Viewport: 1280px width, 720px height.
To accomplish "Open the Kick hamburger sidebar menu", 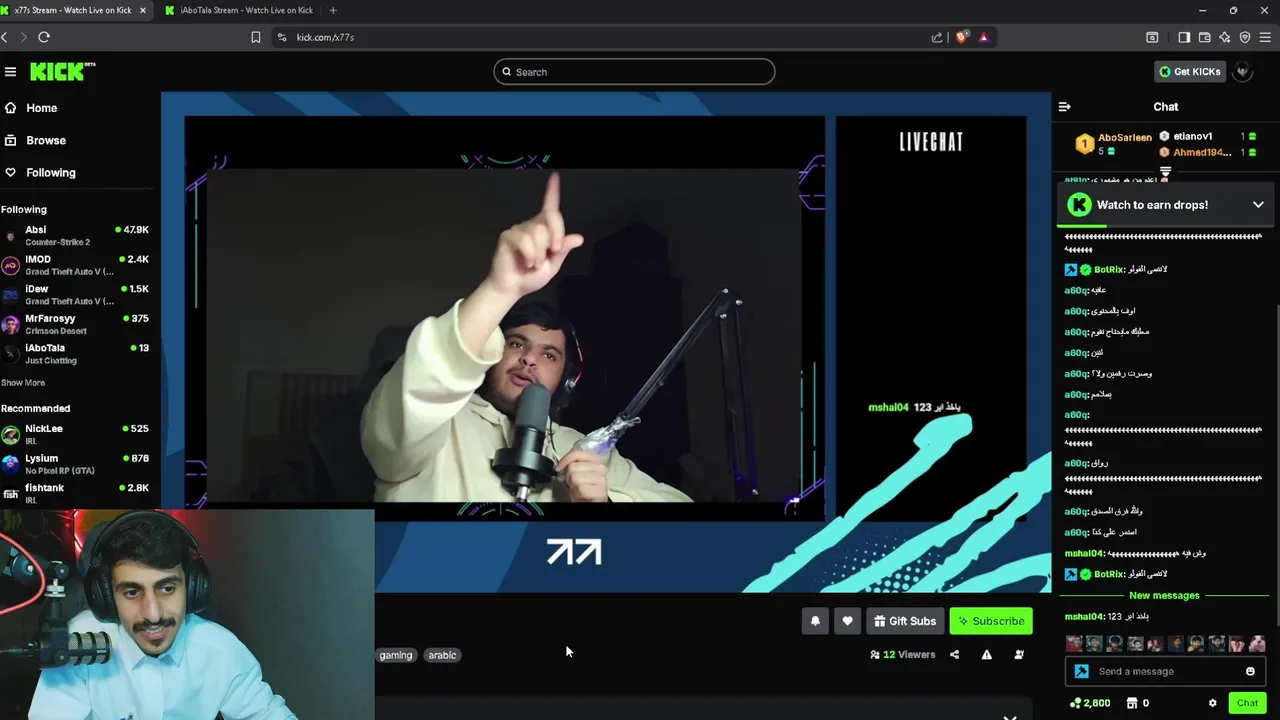I will (x=10, y=72).
